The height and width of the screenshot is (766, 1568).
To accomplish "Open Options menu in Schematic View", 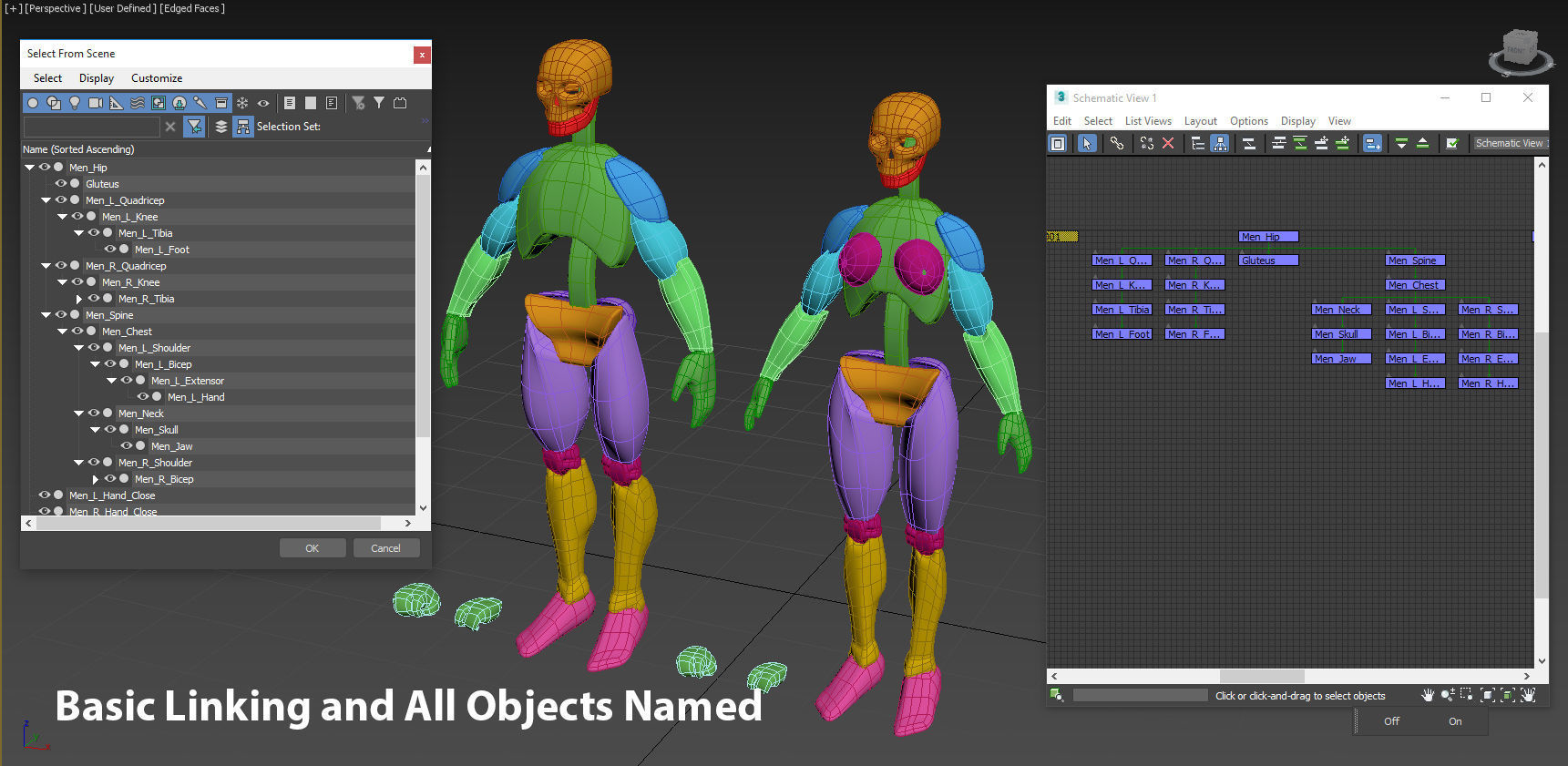I will (1248, 121).
